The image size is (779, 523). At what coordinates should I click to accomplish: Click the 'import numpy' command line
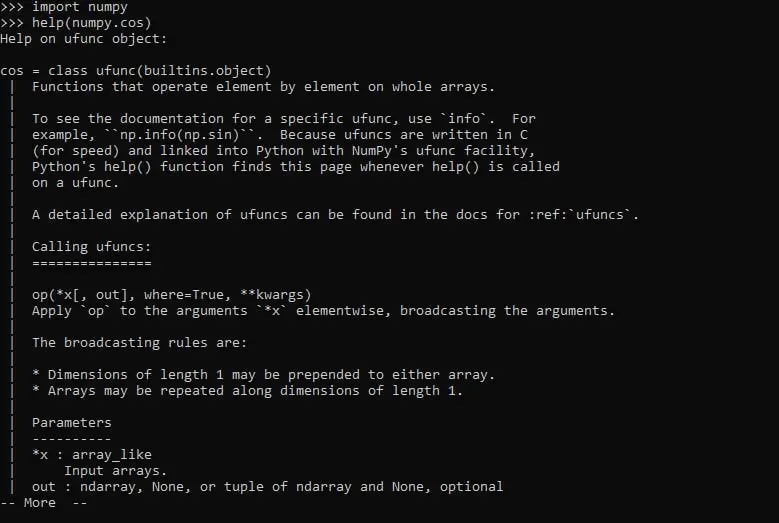[x=64, y=7]
